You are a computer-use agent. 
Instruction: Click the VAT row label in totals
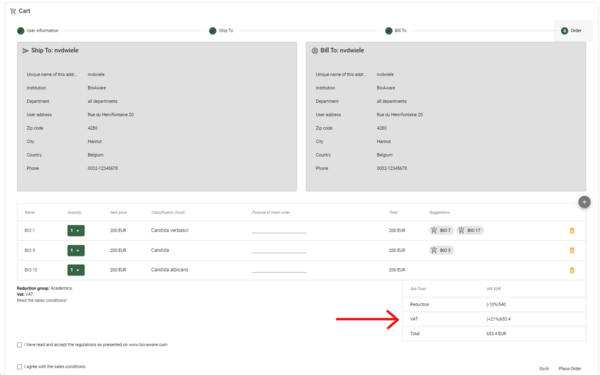414,319
